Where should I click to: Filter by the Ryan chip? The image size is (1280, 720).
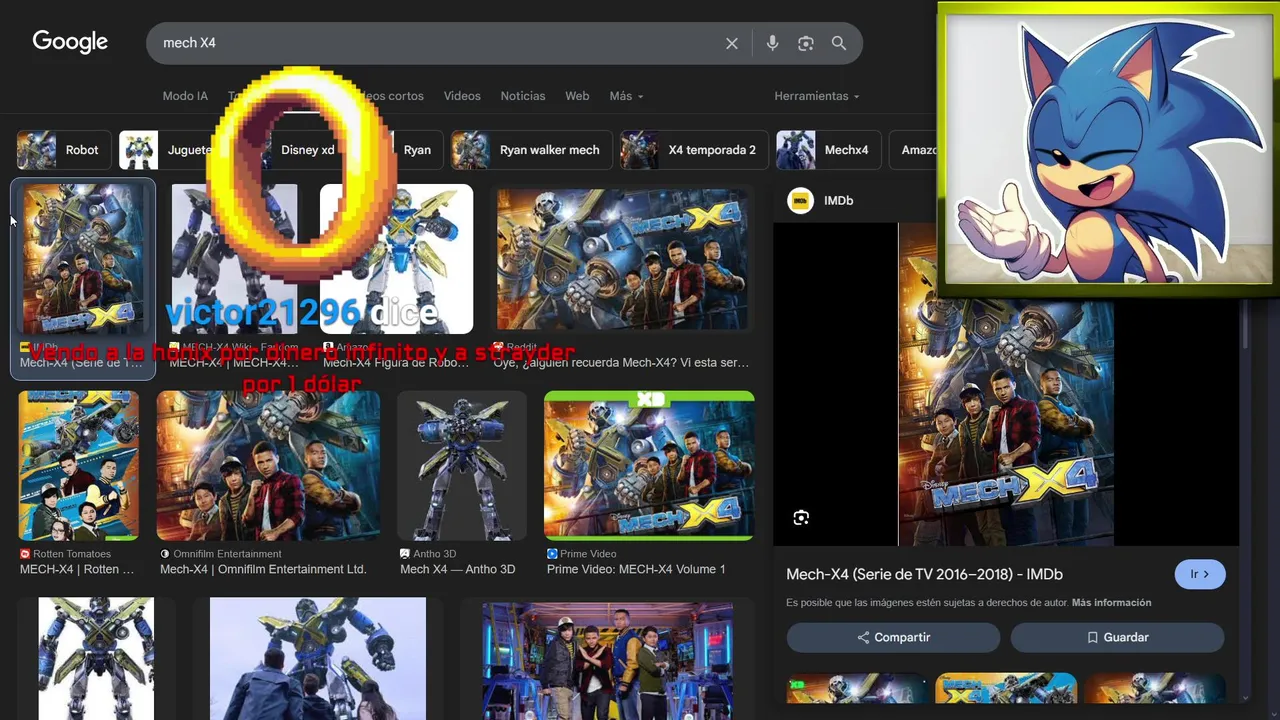tap(418, 150)
